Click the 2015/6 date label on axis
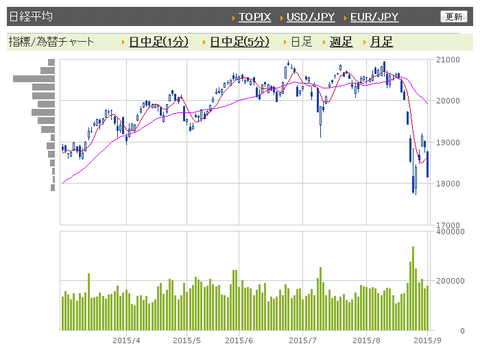Viewport: 480px width, 361px height. click(239, 340)
